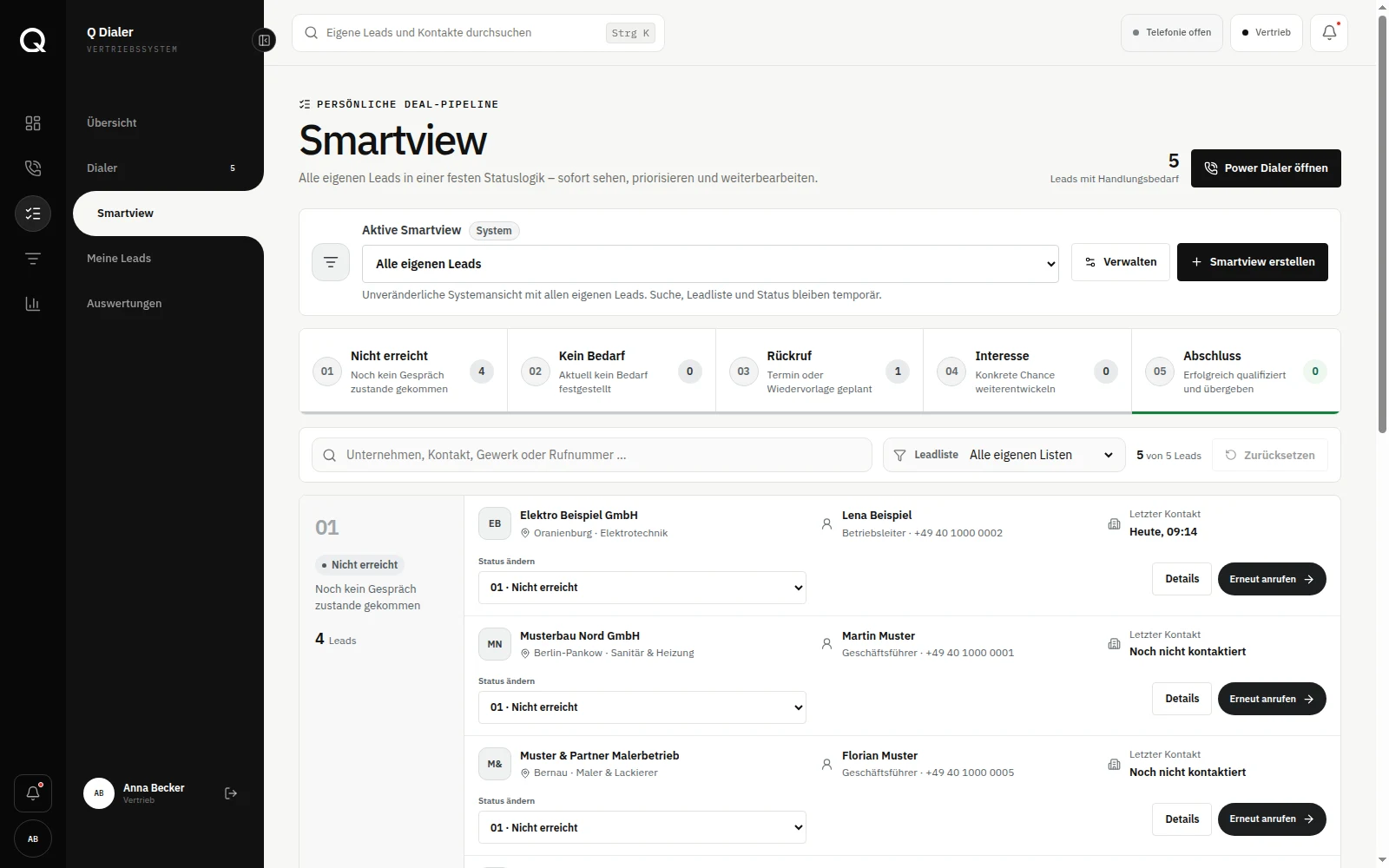Open Details for Musterbau Nord GmbH

coord(1182,699)
